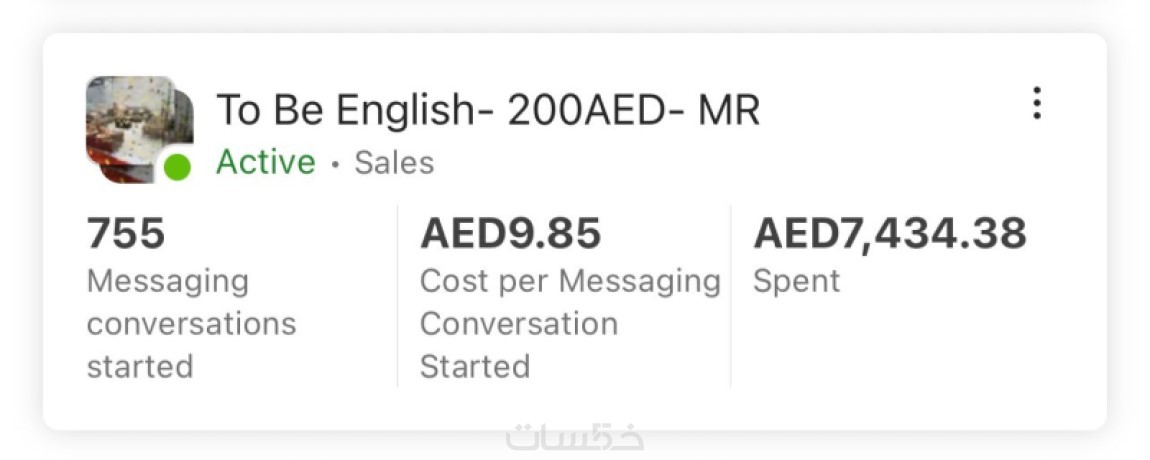Click the Arabic watermark below the card

pos(575,438)
